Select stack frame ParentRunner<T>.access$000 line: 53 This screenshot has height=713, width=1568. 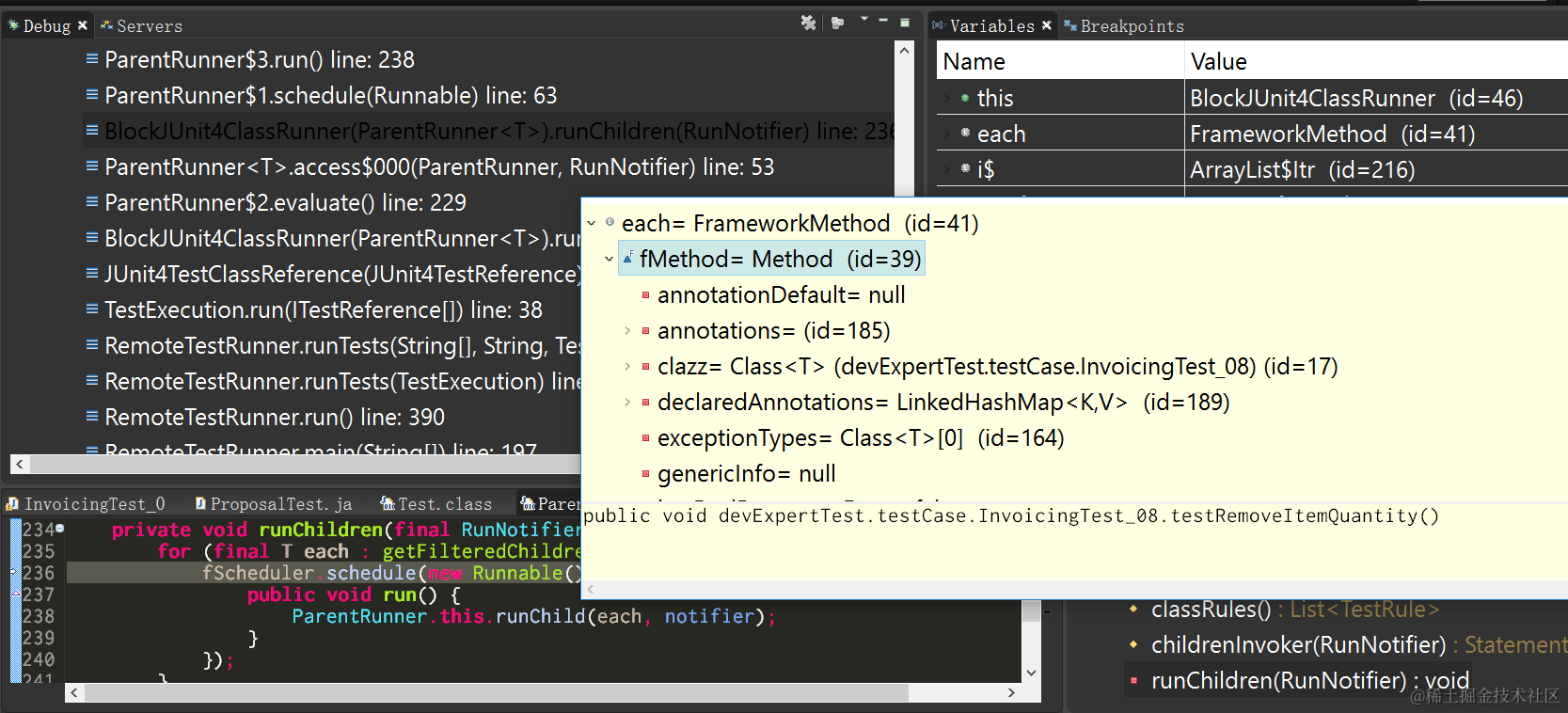(x=439, y=167)
